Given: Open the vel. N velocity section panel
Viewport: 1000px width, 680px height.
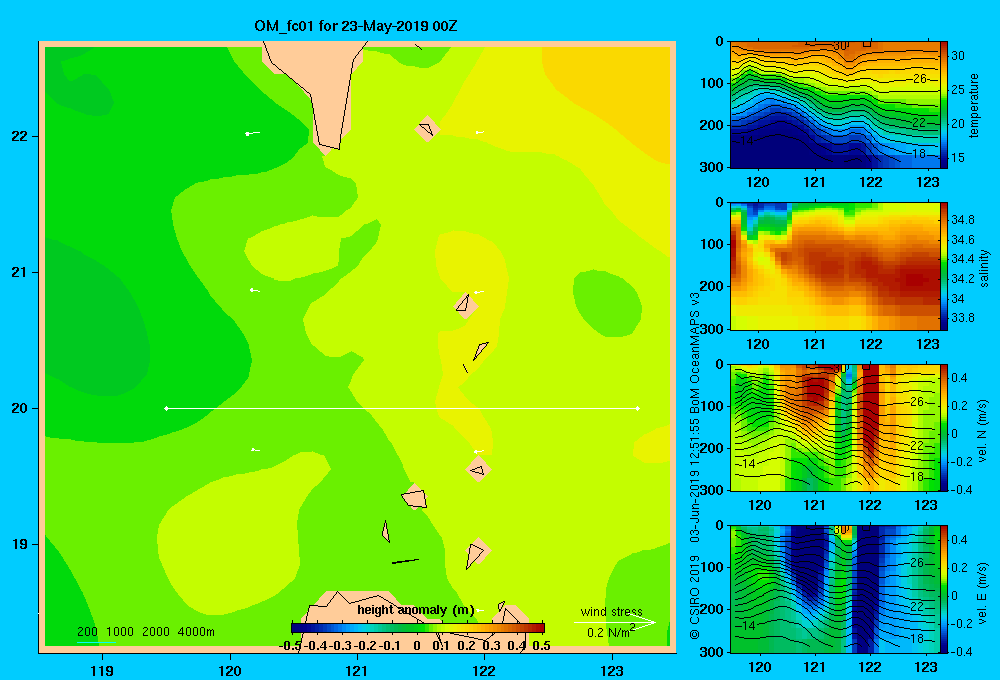Looking at the screenshot, I should point(834,427).
